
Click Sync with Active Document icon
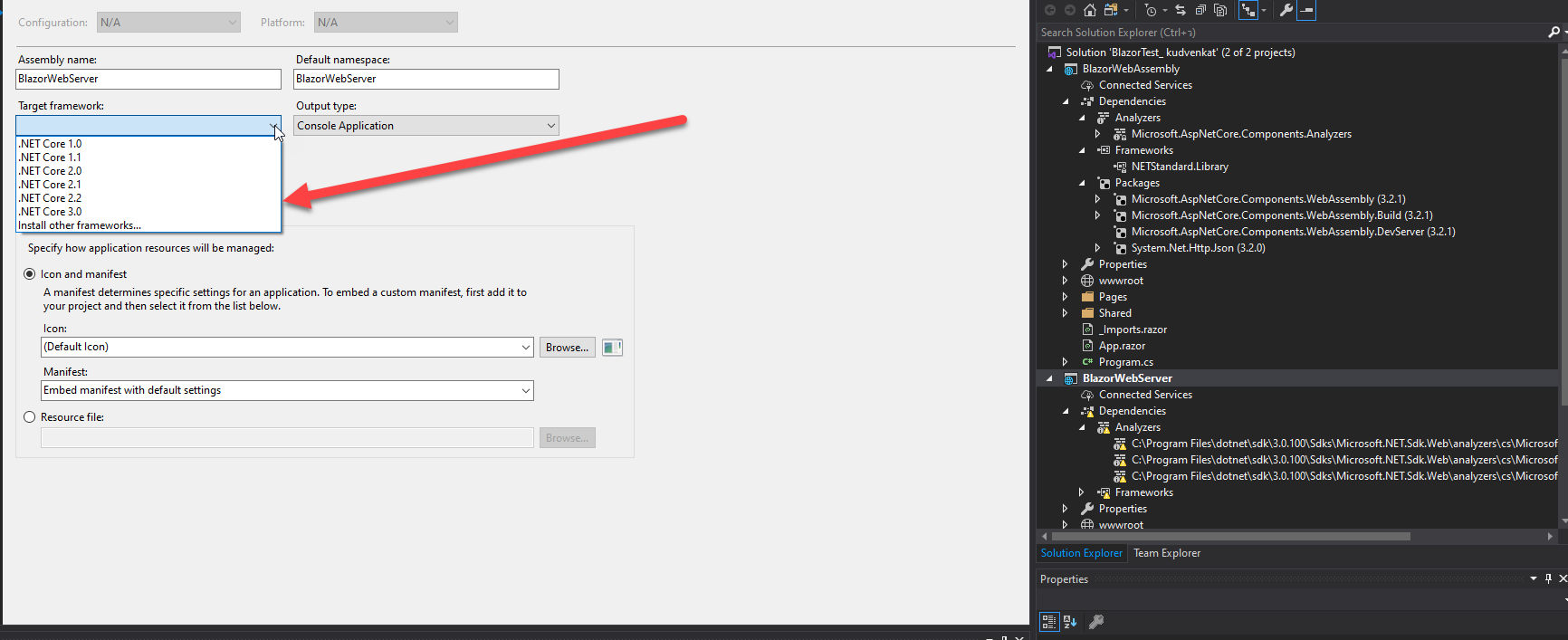tap(1181, 10)
